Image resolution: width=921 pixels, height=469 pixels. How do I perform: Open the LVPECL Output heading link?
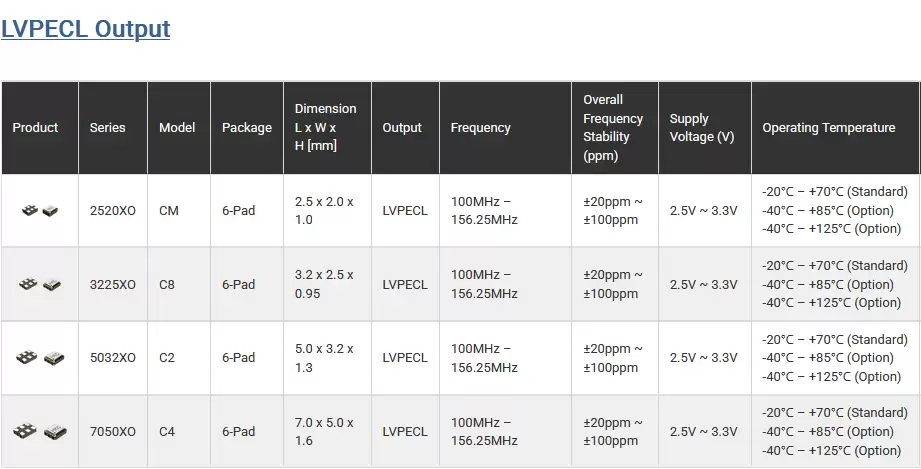86,29
